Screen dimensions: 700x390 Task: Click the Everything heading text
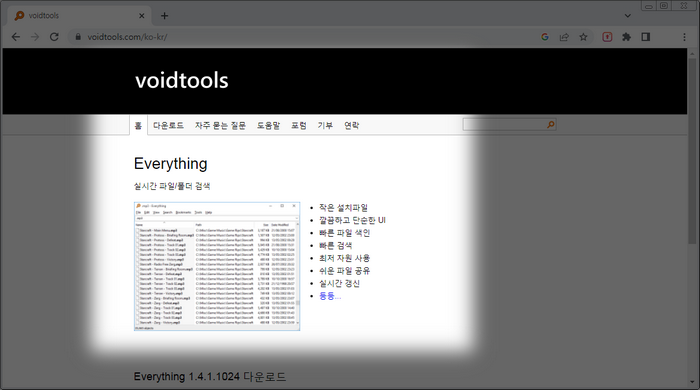click(171, 164)
